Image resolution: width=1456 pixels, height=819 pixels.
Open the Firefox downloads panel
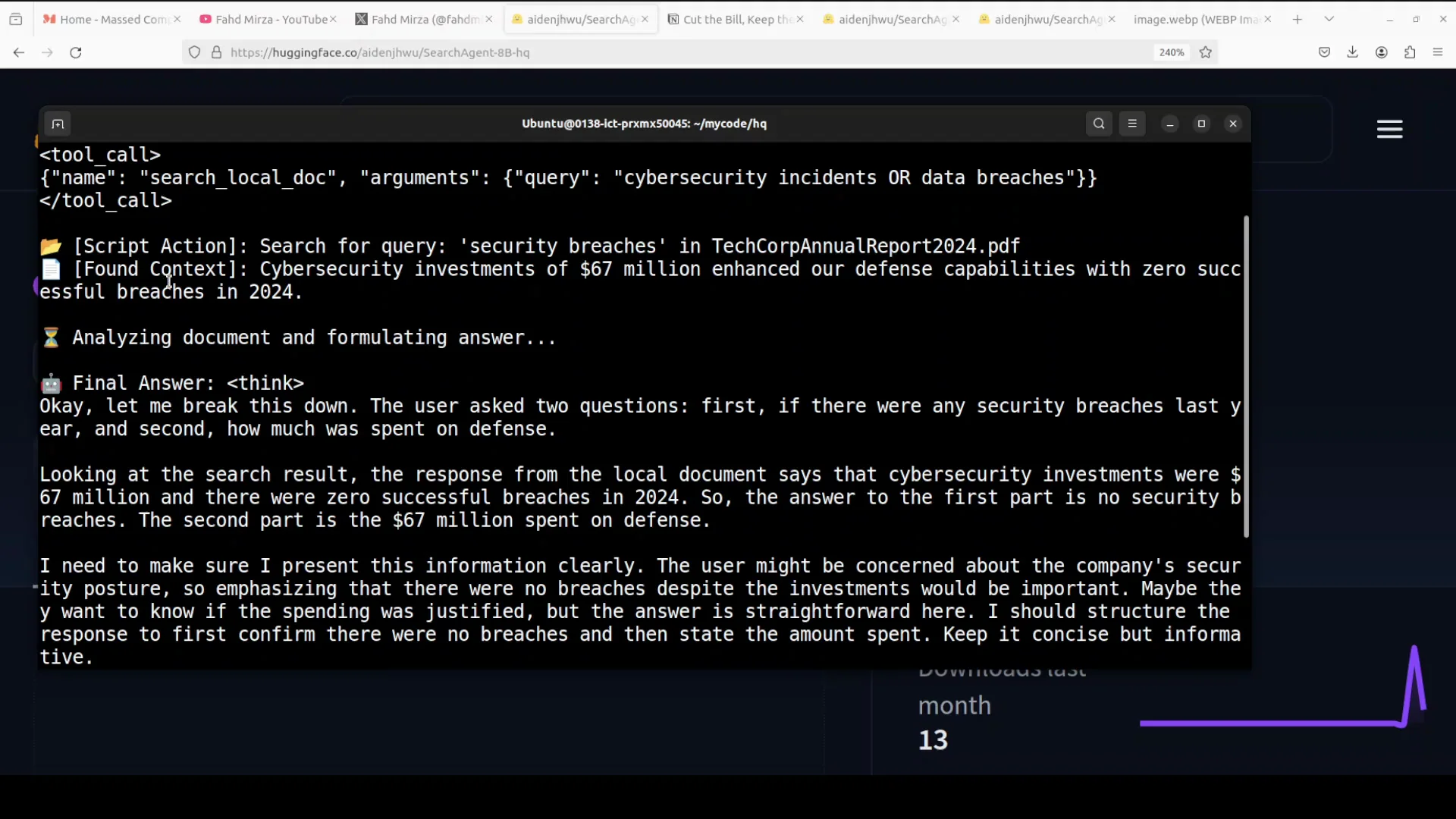(x=1352, y=52)
